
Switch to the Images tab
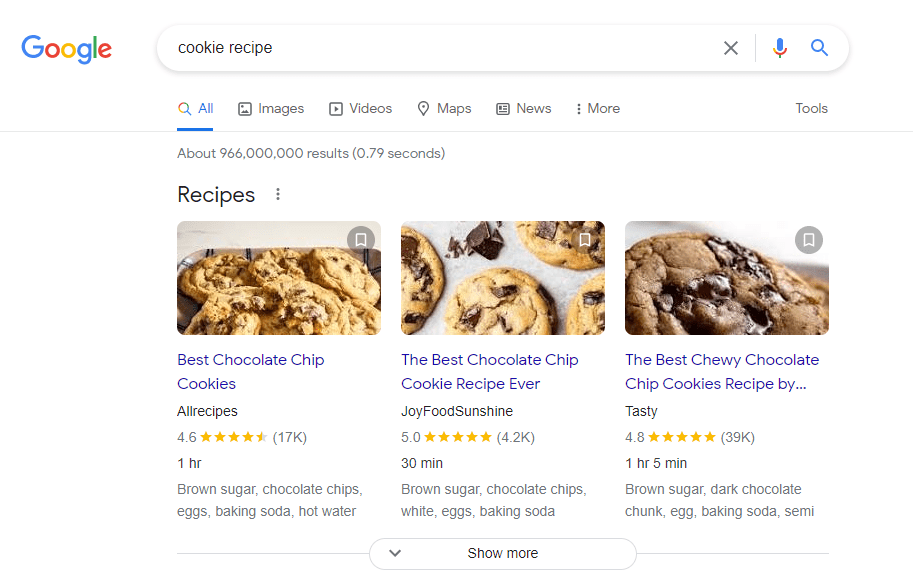tap(270, 108)
